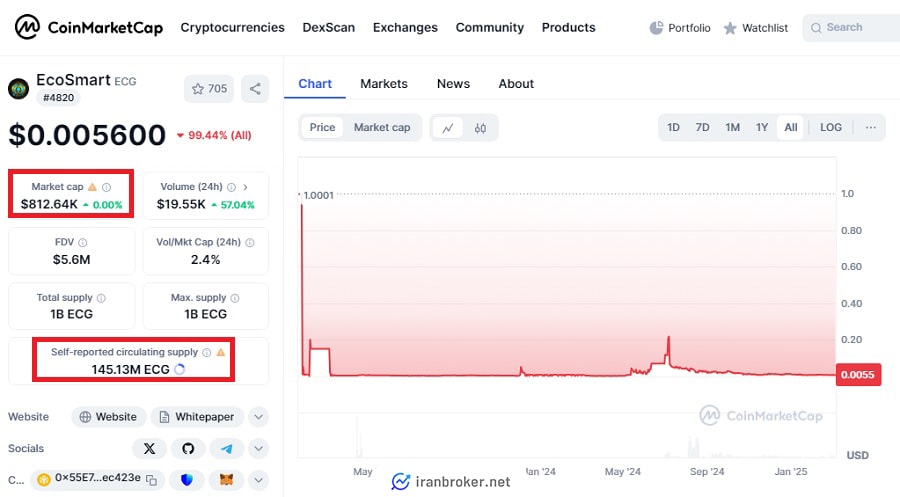900x497 pixels.
Task: Click the 0x55E7...ec423e contract address
Action: (98, 478)
